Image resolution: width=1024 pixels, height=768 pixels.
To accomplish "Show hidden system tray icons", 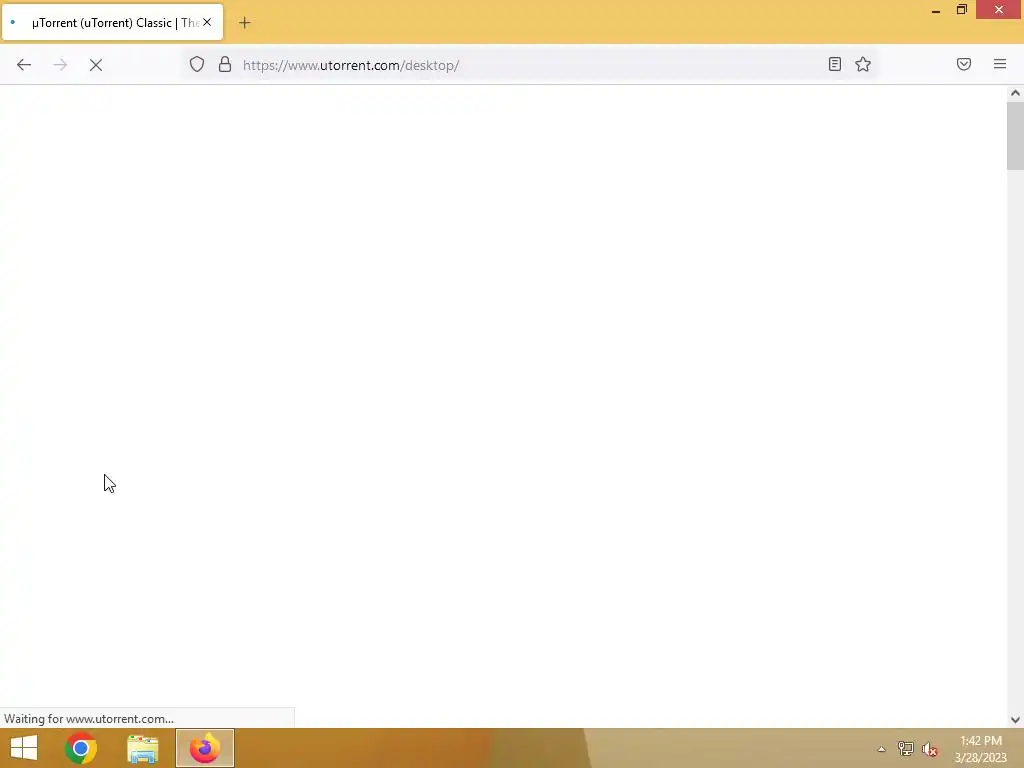I will [x=881, y=749].
